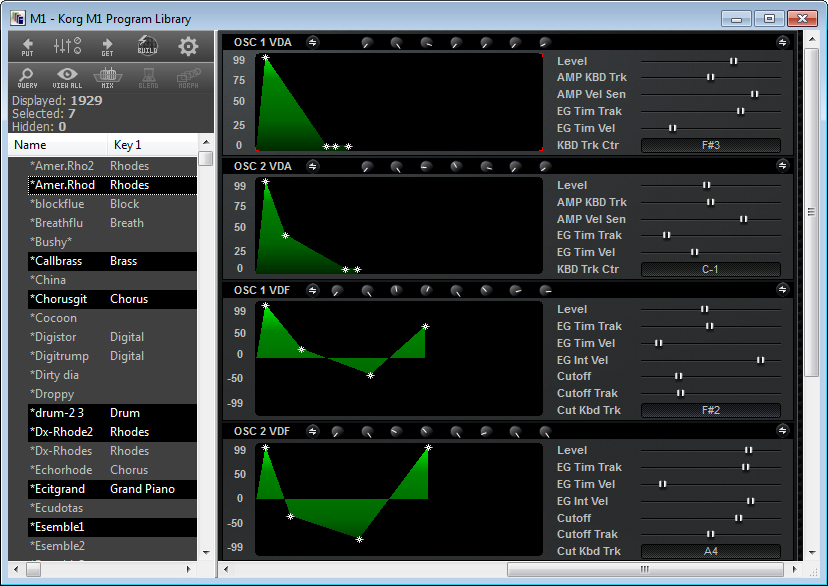The height and width of the screenshot is (586, 828).
Task: Click OSC 2 VDF EG Int Vel slider handle
Action: click(x=750, y=501)
